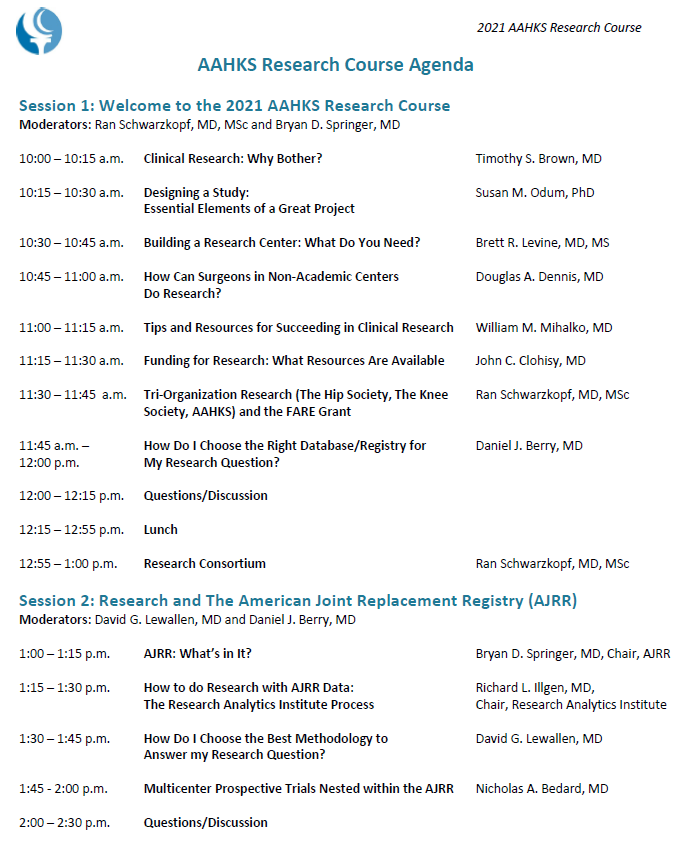Click speaker Douglas A. Dennis, MD

(x=539, y=277)
